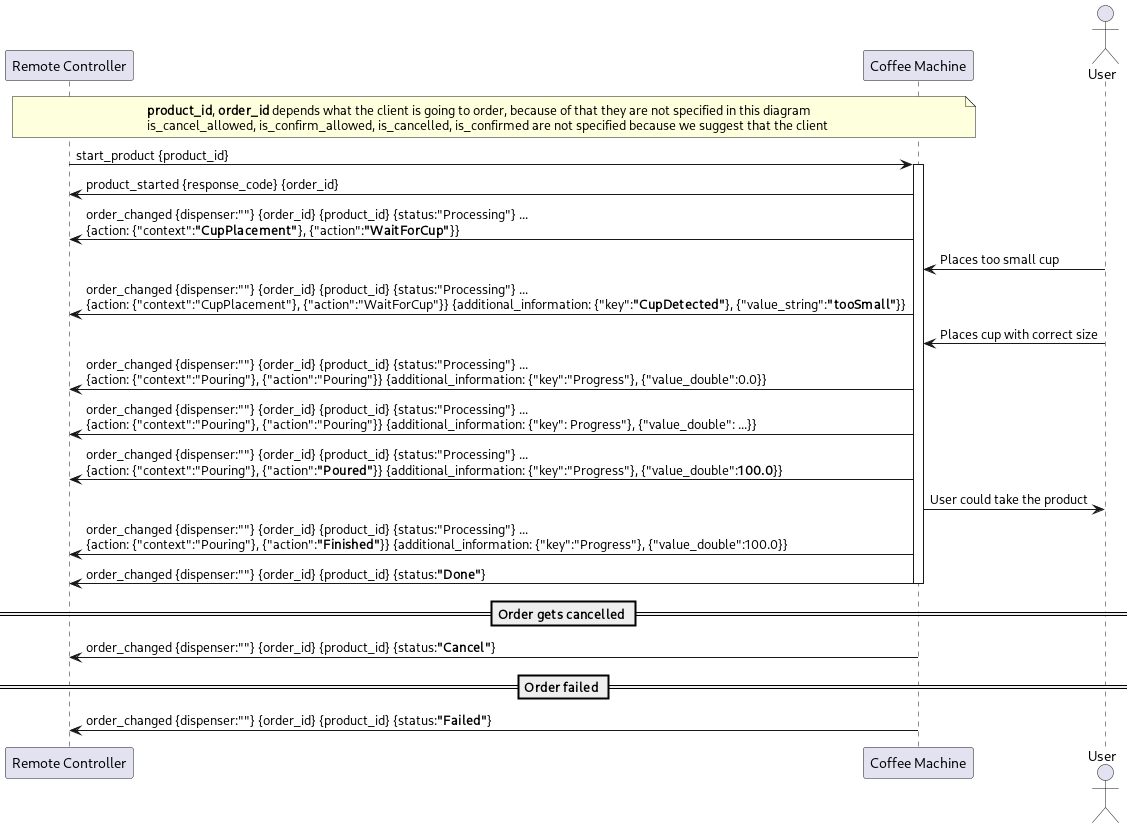Viewport: 1133px width, 828px height.
Task: Click the start_product {product_id} message label
Action: (153, 154)
